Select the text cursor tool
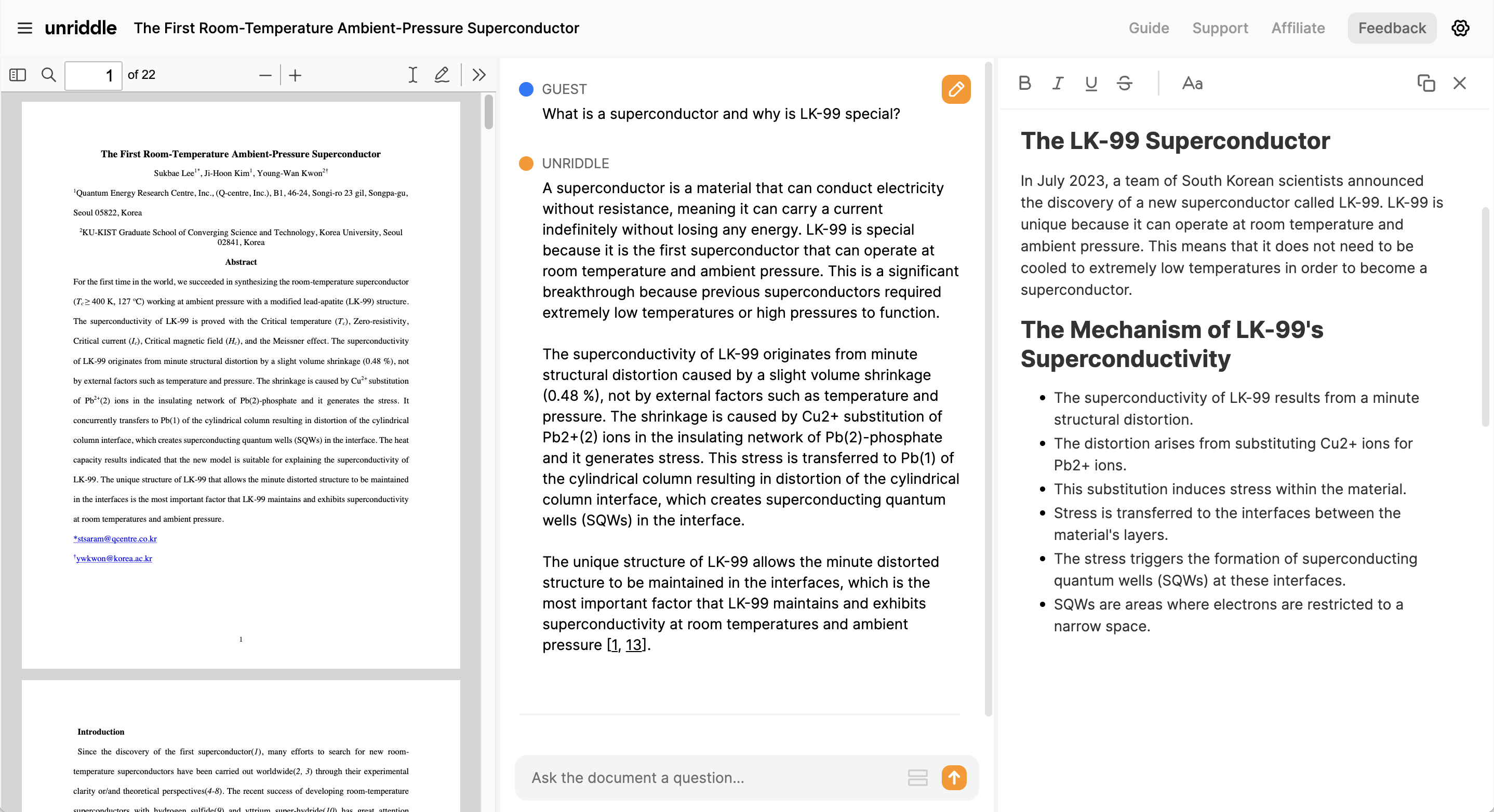The height and width of the screenshot is (812, 1494). 412,75
